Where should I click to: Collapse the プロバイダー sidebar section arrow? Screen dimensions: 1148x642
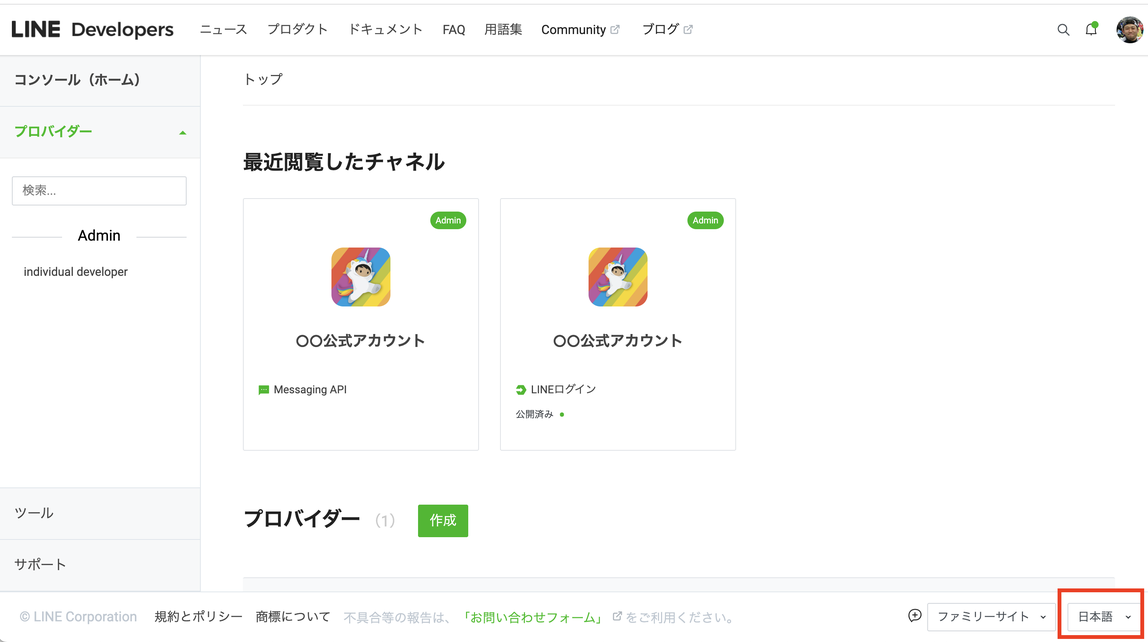[182, 132]
